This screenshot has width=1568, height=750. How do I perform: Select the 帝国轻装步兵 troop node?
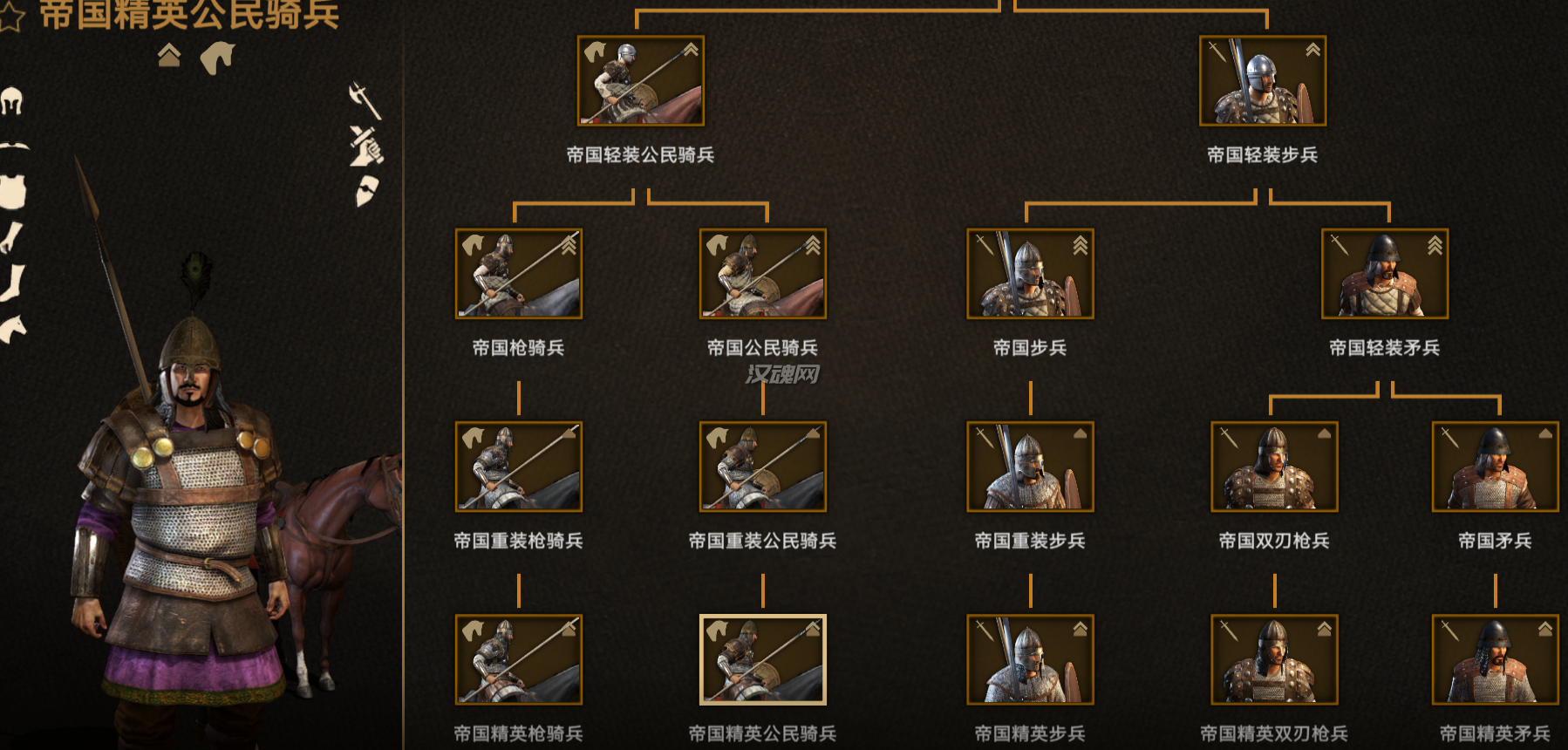1263,80
